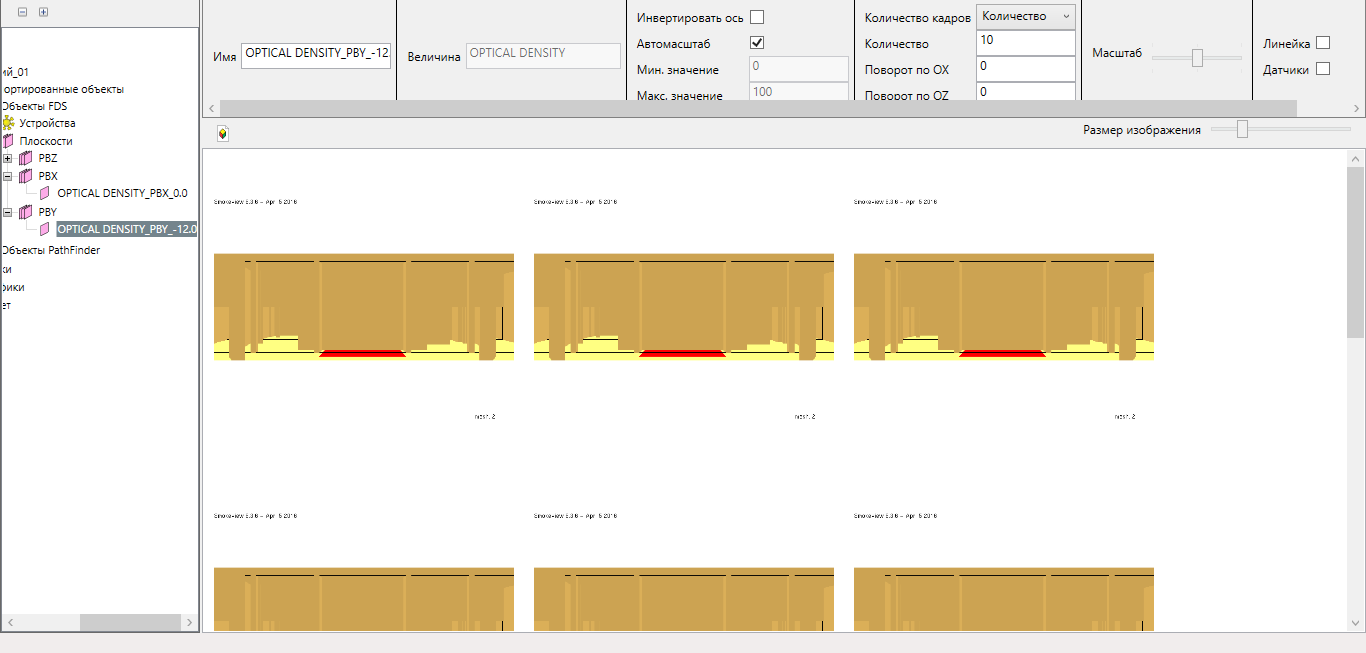Click the colored cube icon above the image area
The height and width of the screenshot is (653, 1366).
pyautogui.click(x=222, y=133)
